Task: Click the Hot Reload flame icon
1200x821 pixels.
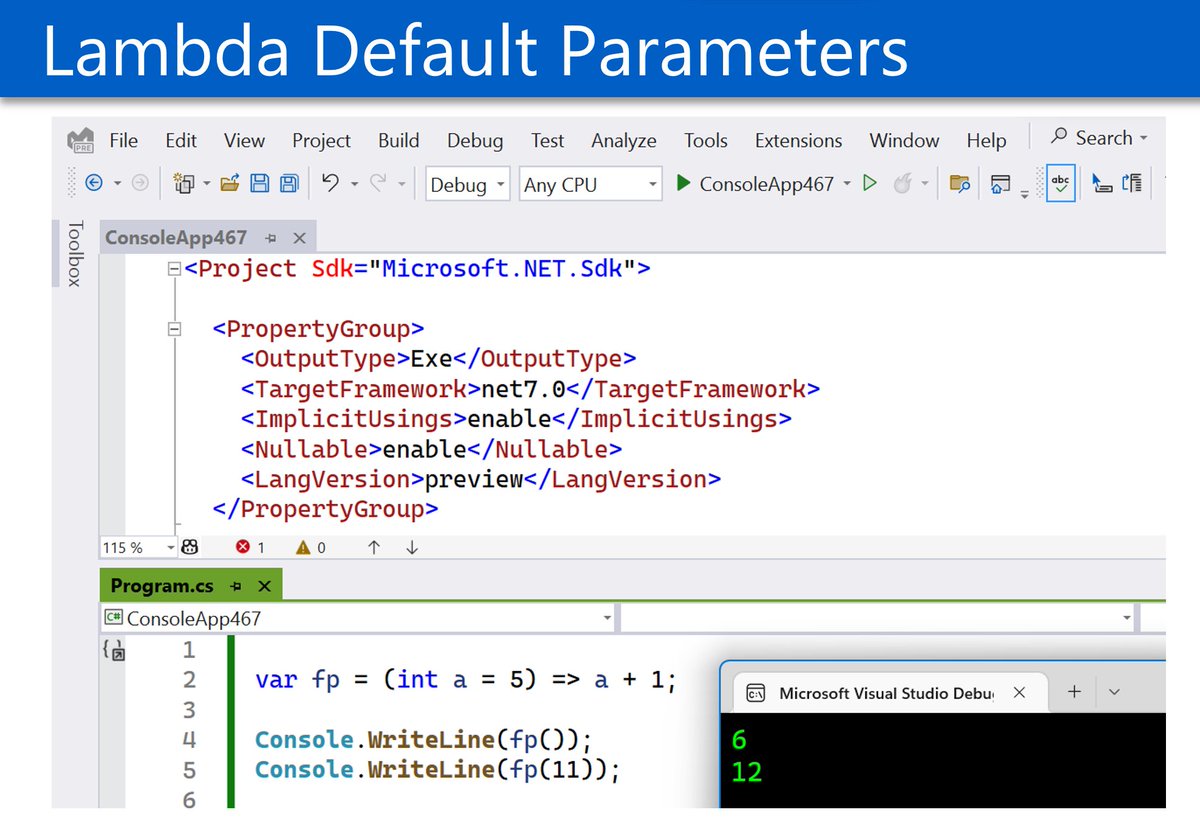Action: tap(903, 183)
